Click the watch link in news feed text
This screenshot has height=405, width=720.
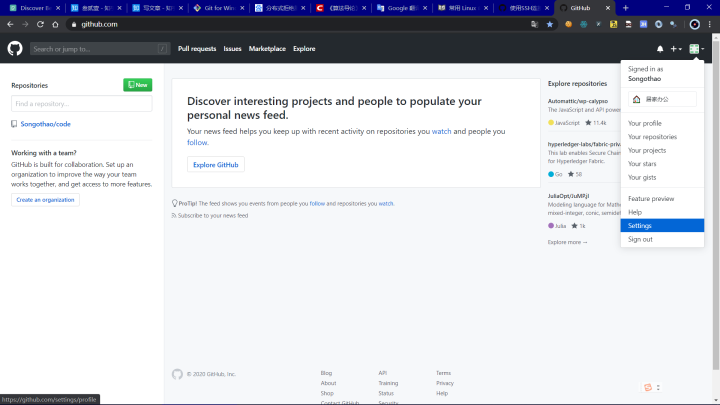[441, 131]
